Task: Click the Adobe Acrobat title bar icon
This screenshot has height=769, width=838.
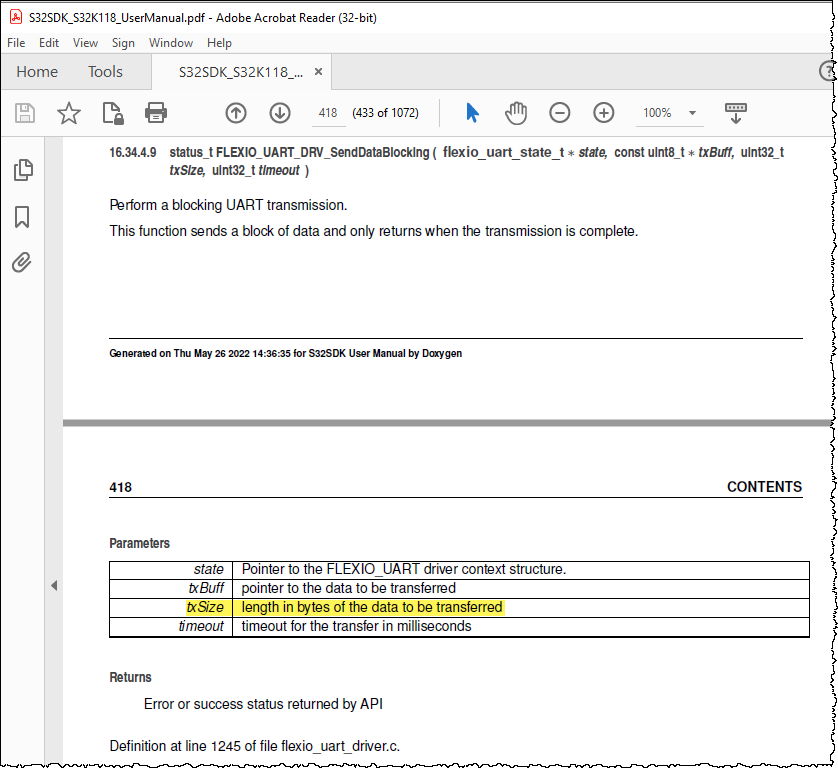Action: click(x=16, y=17)
